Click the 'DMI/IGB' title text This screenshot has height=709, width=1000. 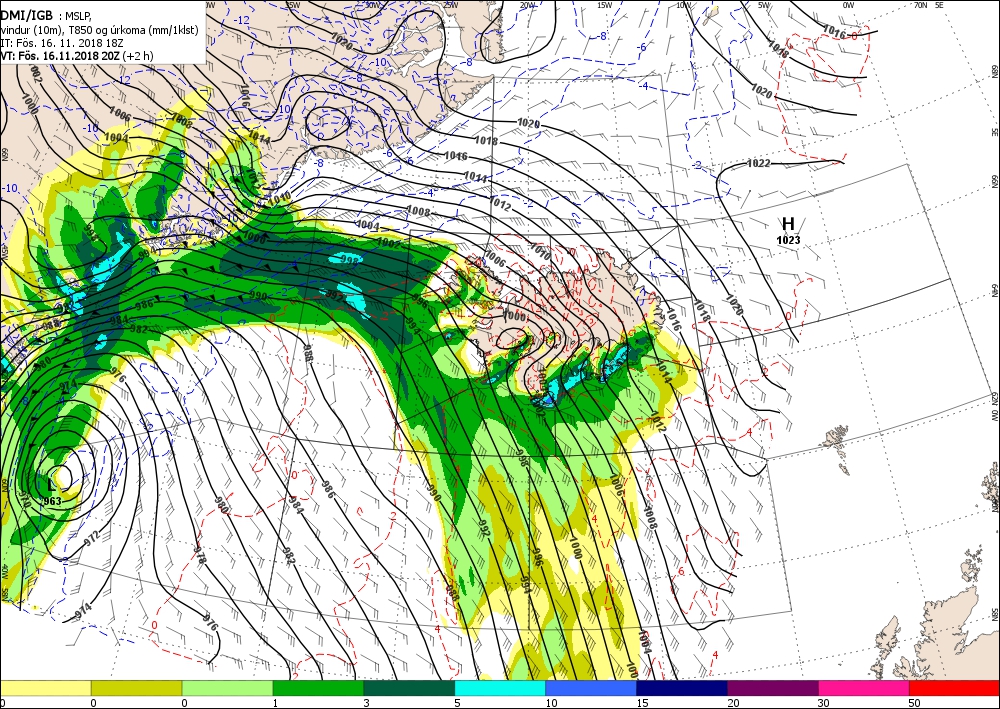click(27, 15)
